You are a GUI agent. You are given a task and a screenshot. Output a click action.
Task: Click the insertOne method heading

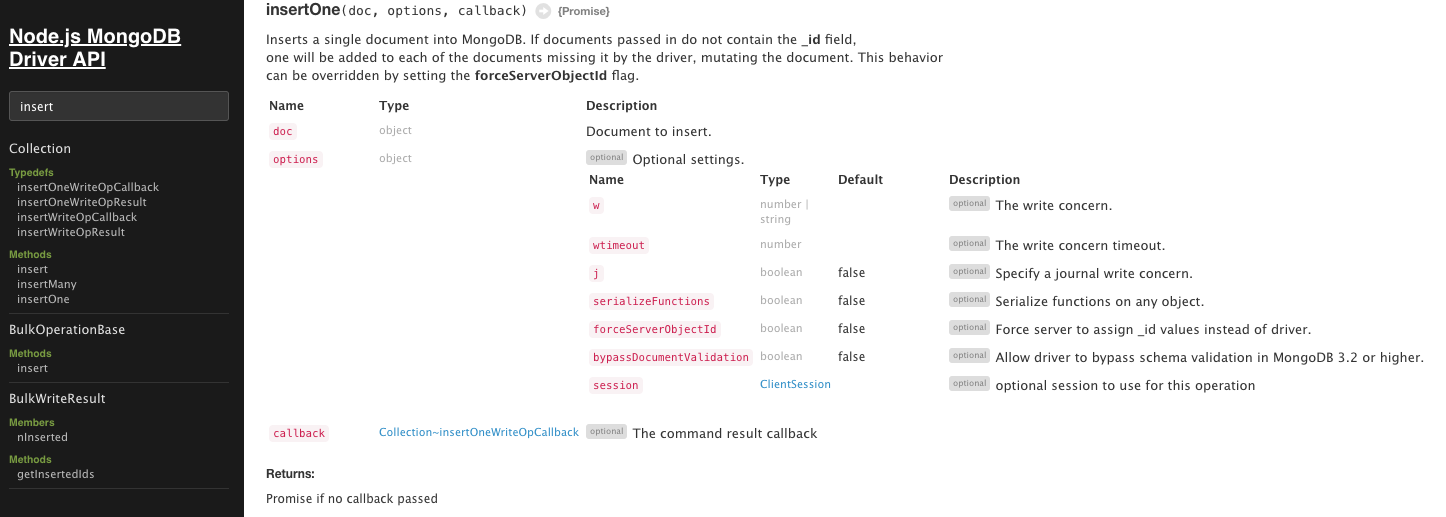coord(303,10)
